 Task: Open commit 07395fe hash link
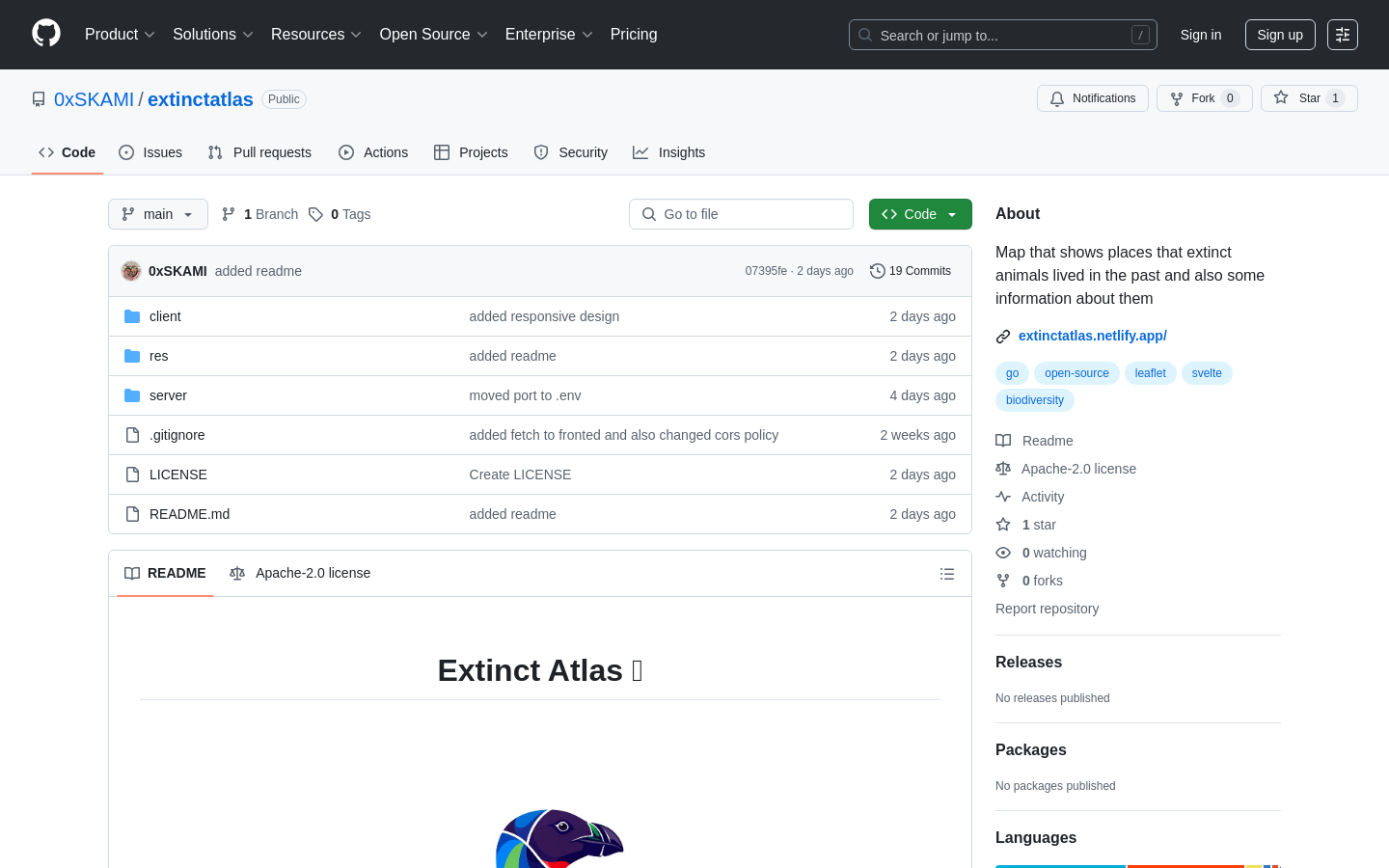(x=766, y=271)
